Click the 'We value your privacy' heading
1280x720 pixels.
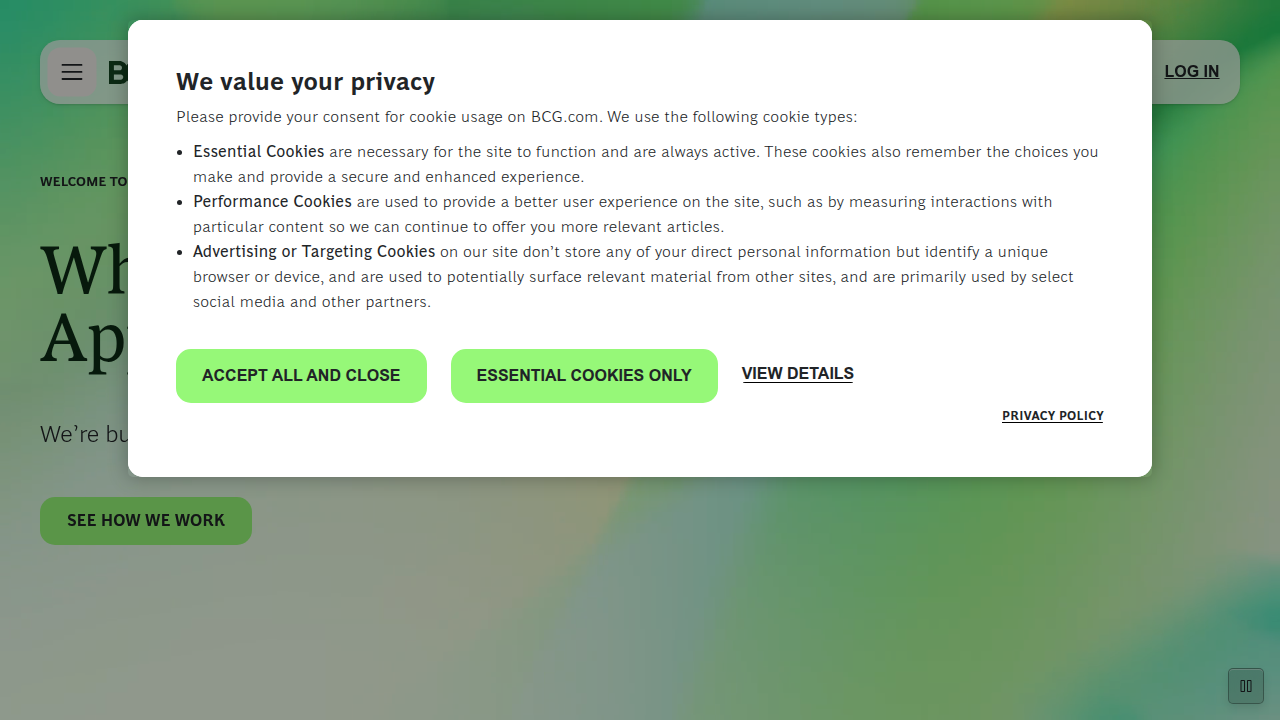coord(305,82)
